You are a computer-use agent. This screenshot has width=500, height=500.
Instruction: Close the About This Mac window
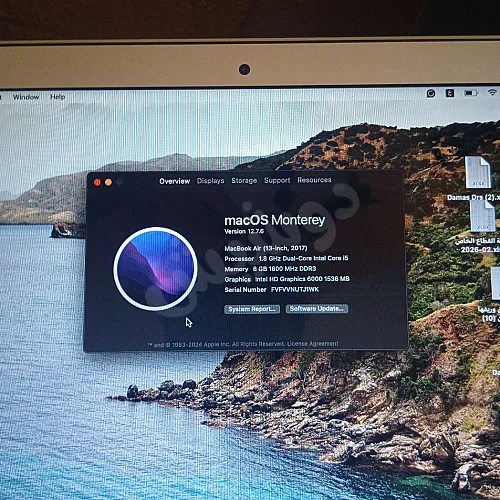[97, 182]
